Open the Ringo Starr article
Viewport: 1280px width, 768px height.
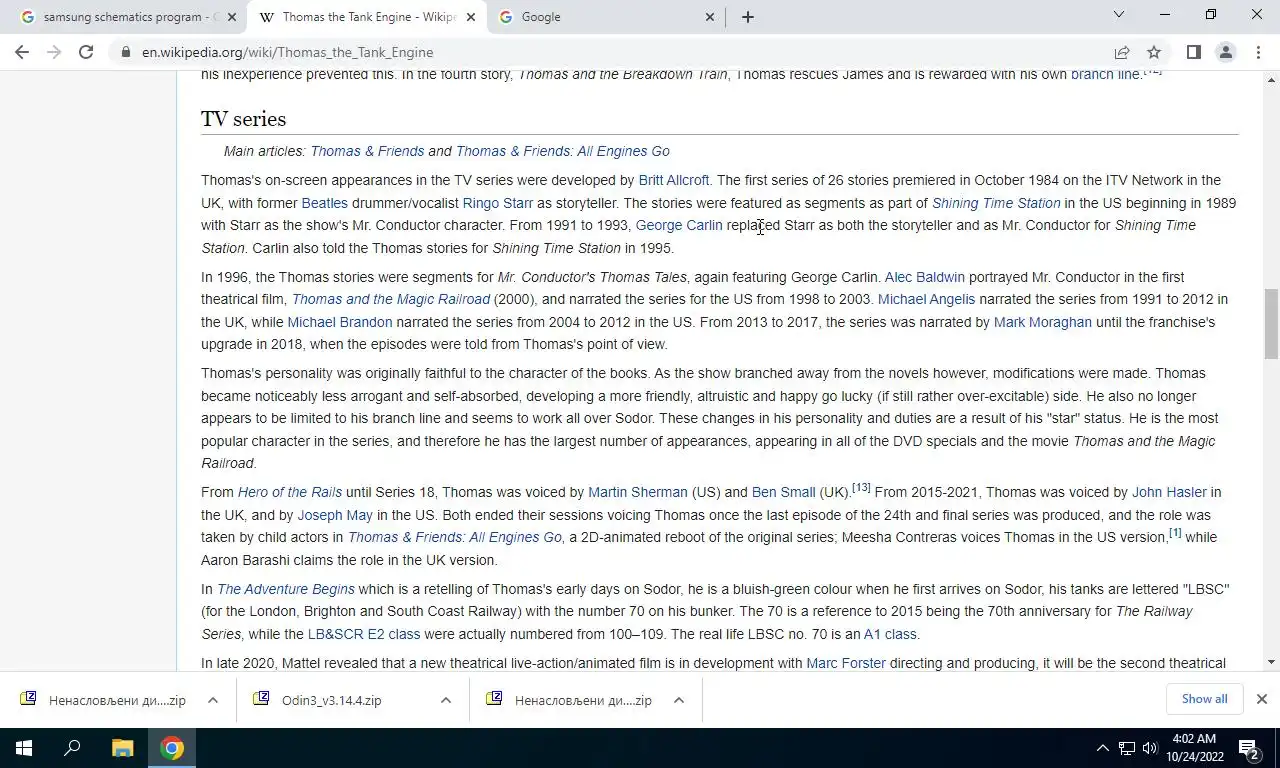click(497, 203)
